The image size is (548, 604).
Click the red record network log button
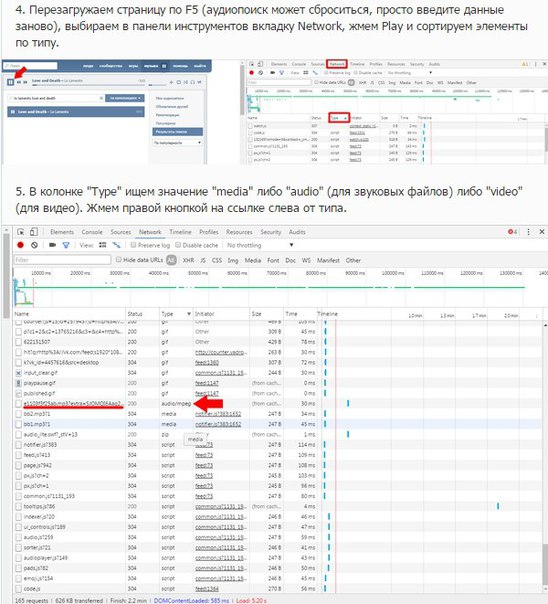[20, 245]
